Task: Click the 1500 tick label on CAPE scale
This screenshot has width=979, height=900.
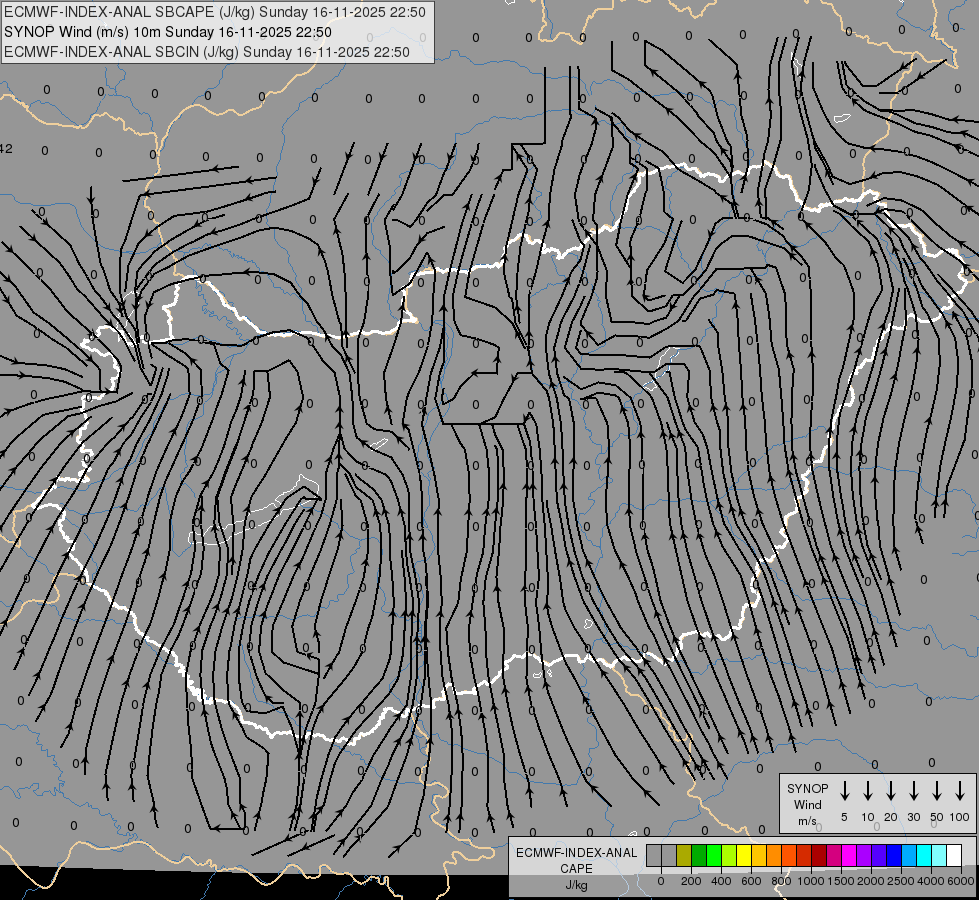Action: 840,881
